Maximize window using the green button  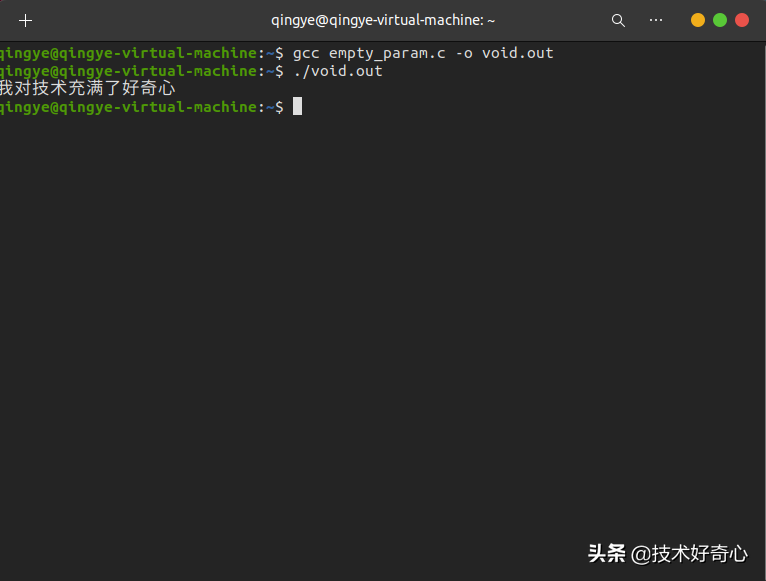[x=720, y=20]
